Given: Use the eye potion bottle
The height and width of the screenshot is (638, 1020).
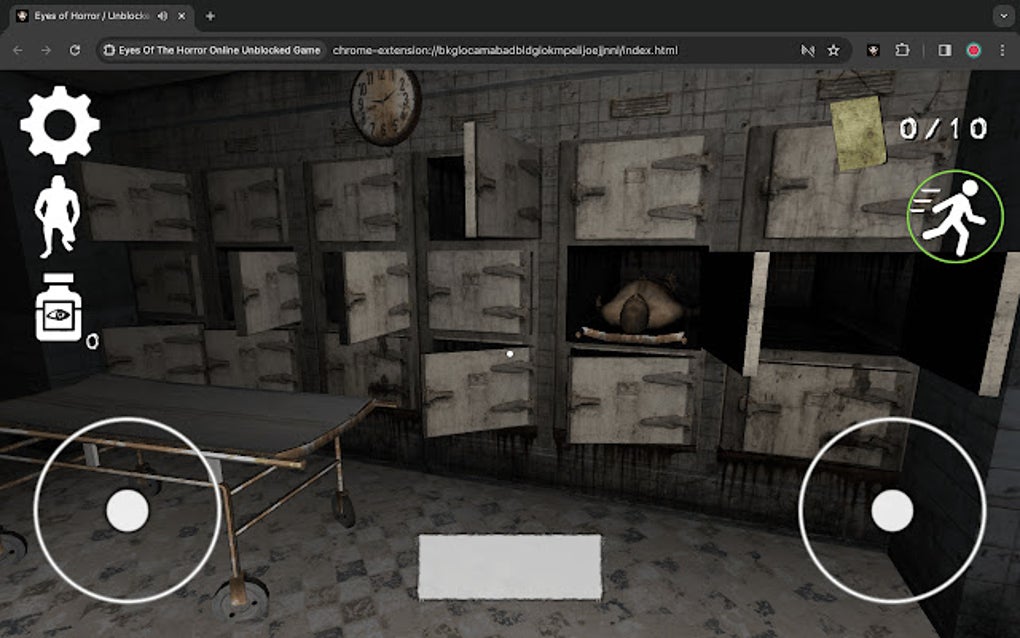Looking at the screenshot, I should click(59, 307).
